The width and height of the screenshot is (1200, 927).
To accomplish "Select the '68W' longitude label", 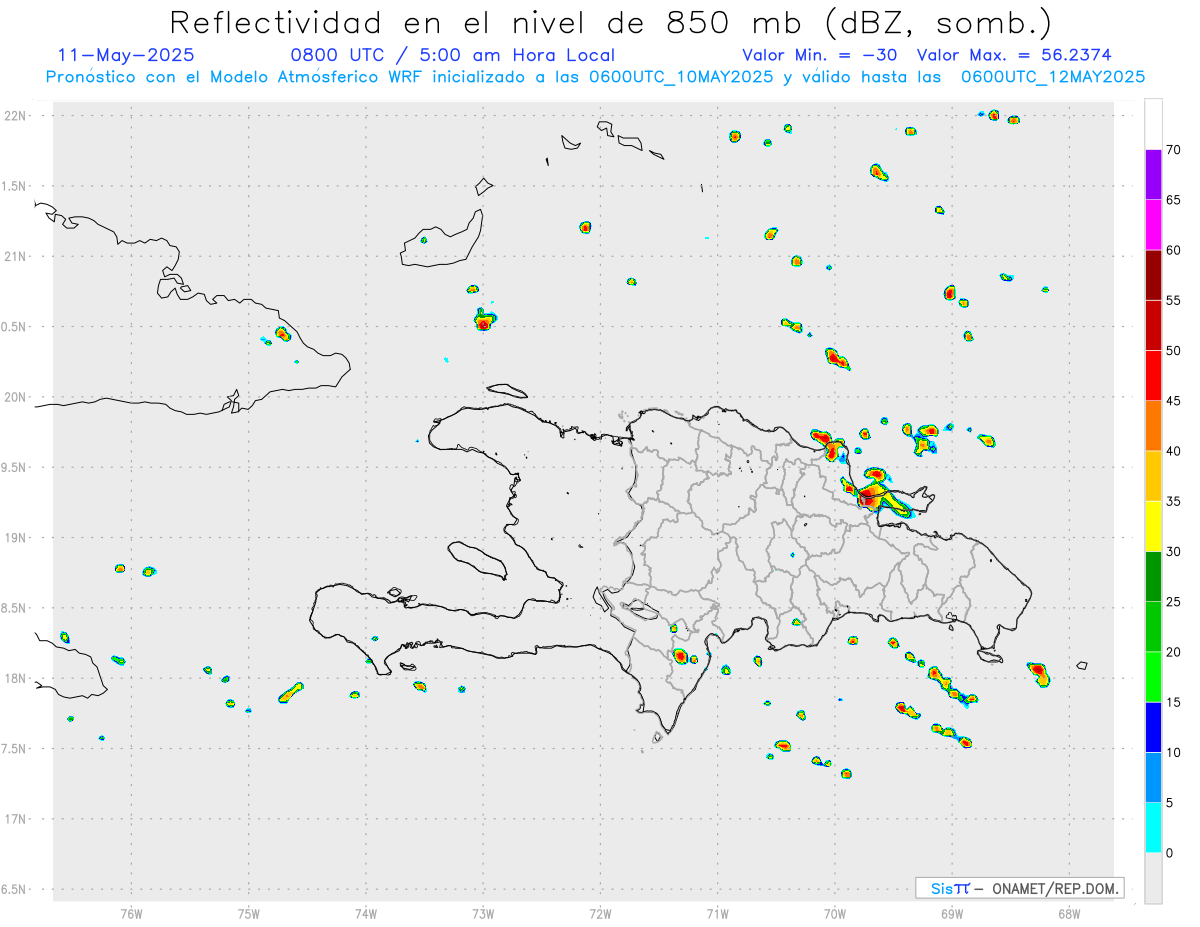I will (1068, 913).
